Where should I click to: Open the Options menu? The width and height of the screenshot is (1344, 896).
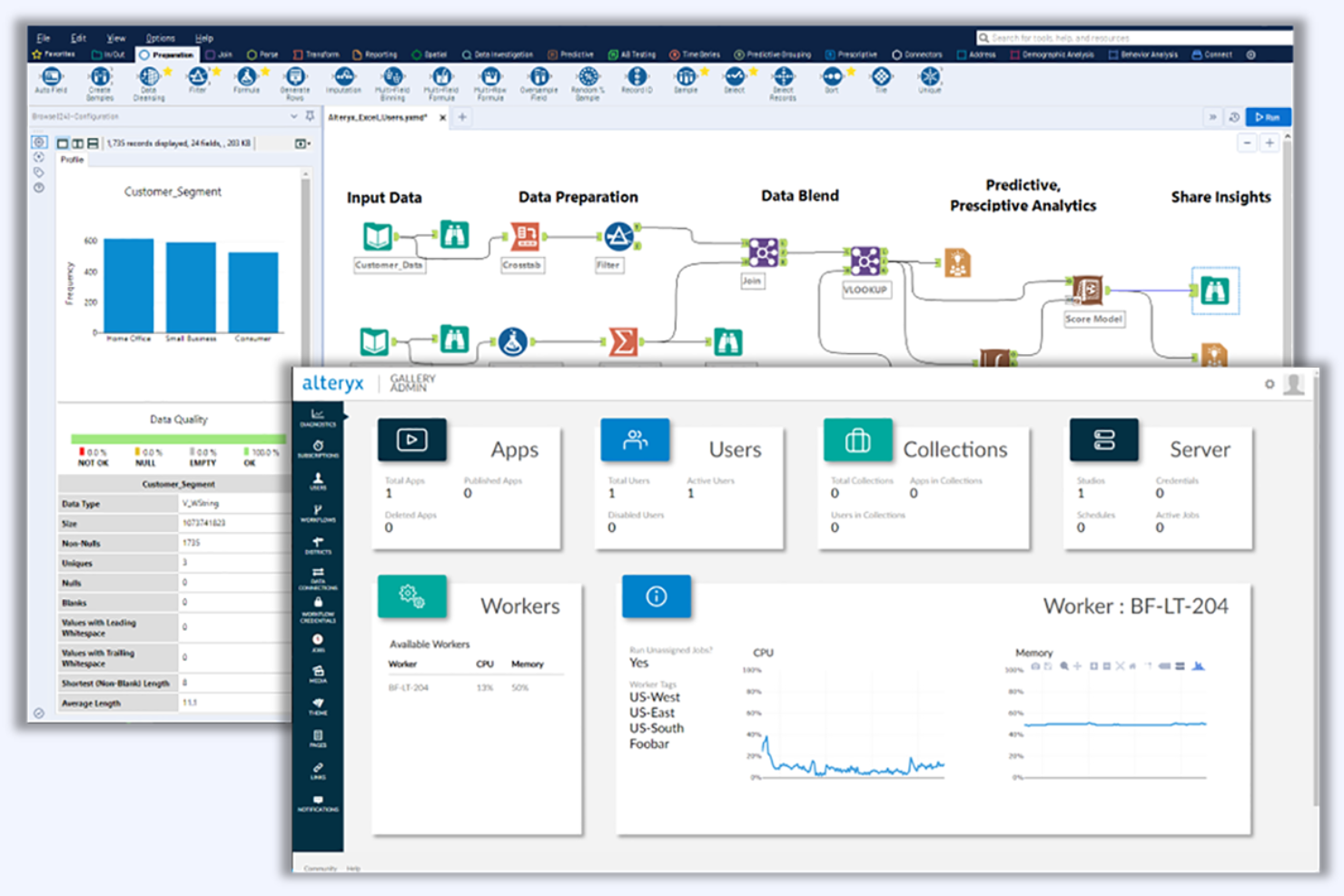coord(160,37)
